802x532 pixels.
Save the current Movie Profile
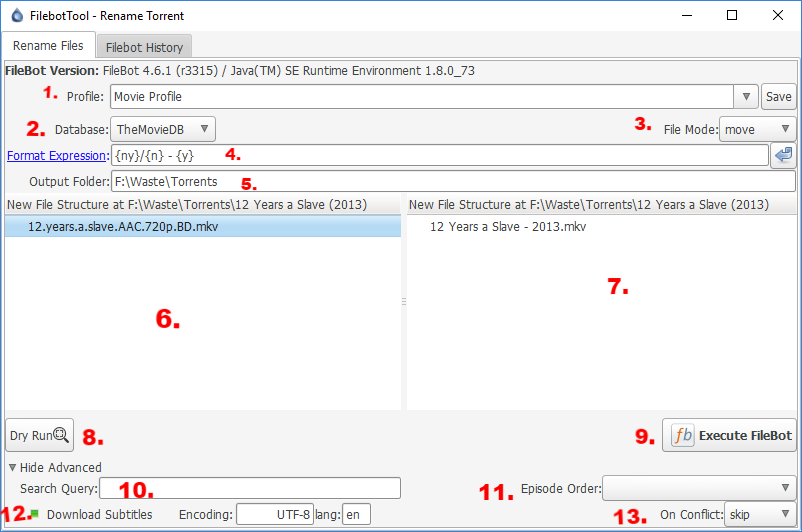778,97
